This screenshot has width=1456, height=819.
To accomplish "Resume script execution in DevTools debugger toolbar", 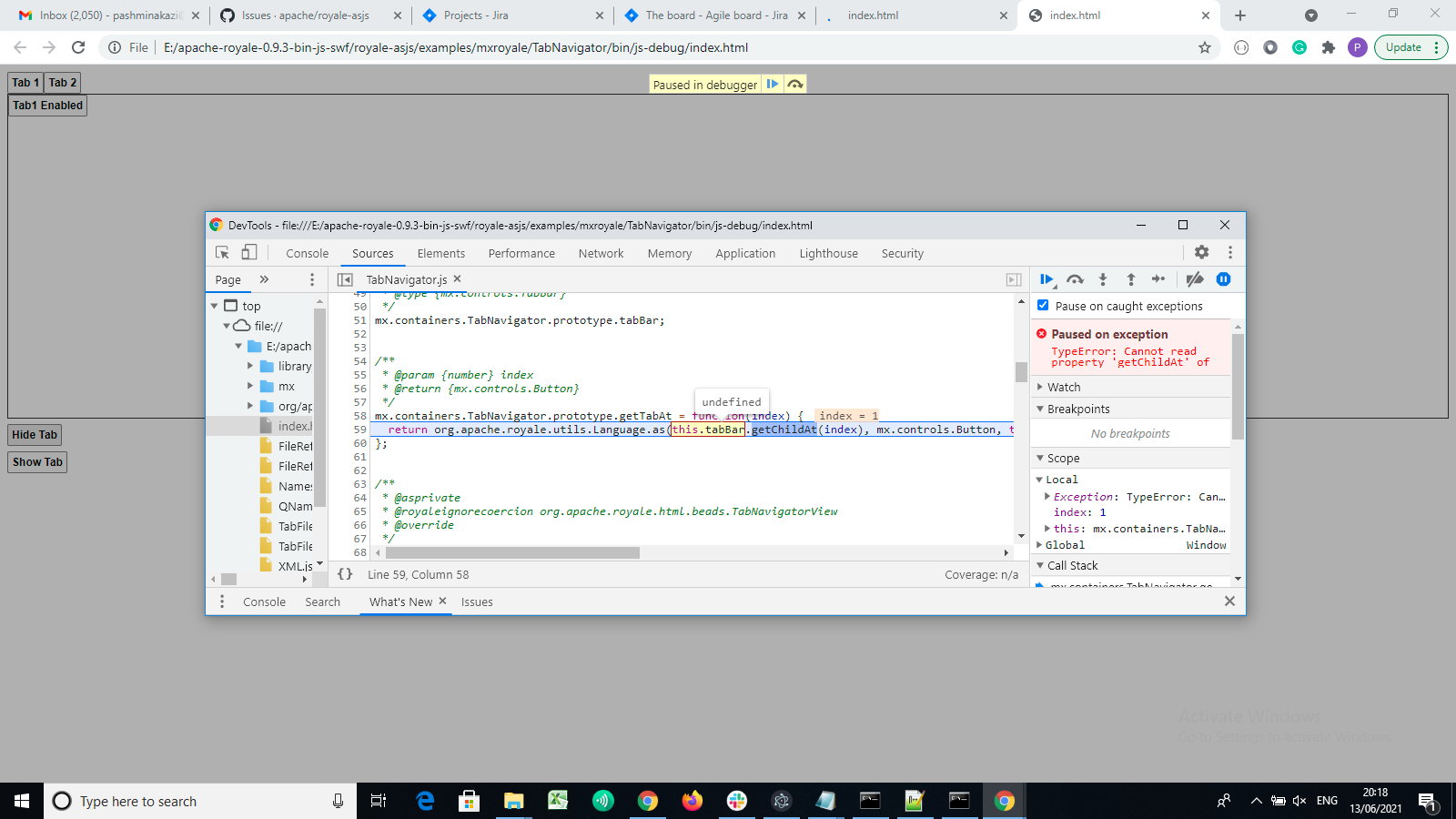I will coord(1046,279).
